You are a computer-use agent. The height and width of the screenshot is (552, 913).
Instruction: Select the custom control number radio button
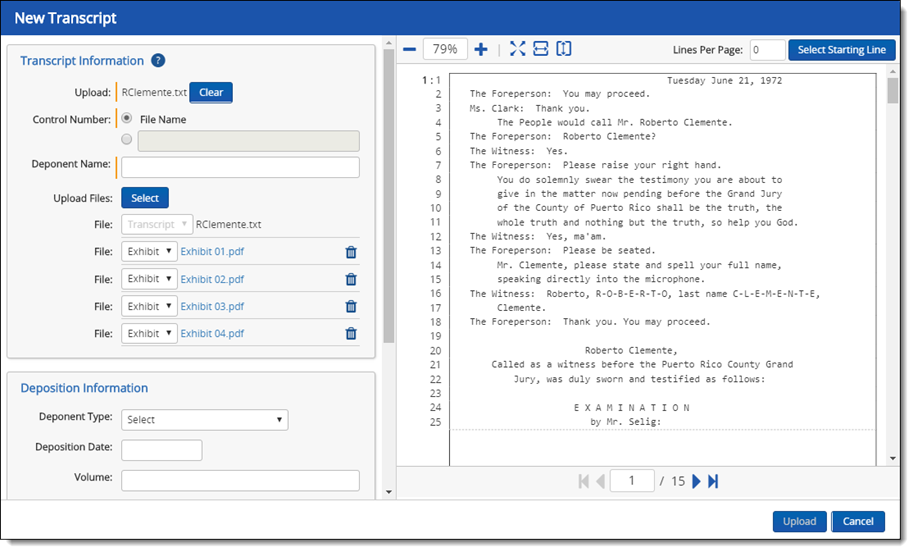126,141
